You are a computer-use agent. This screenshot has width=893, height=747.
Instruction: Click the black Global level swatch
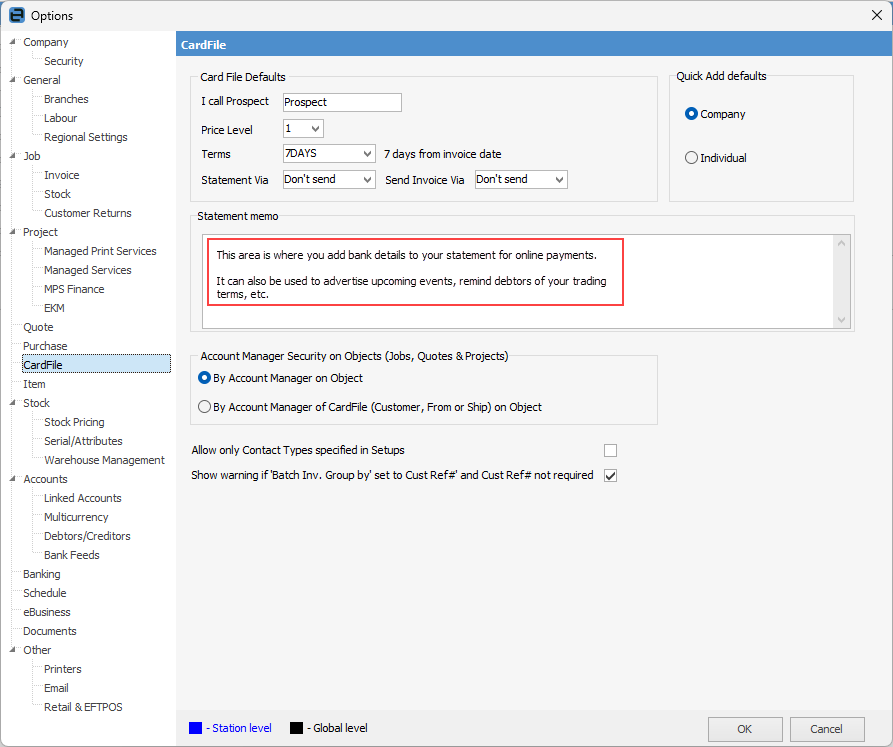(x=296, y=728)
